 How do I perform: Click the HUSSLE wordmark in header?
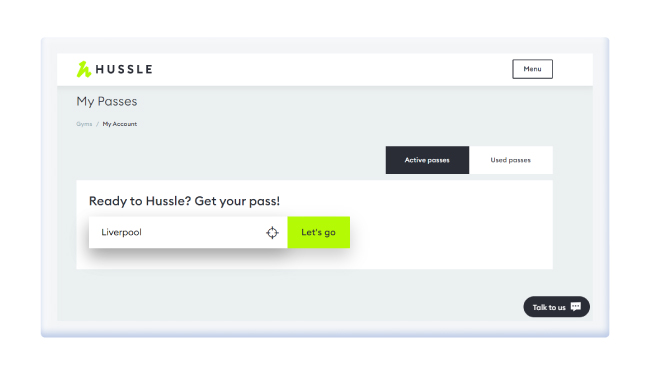coord(124,69)
